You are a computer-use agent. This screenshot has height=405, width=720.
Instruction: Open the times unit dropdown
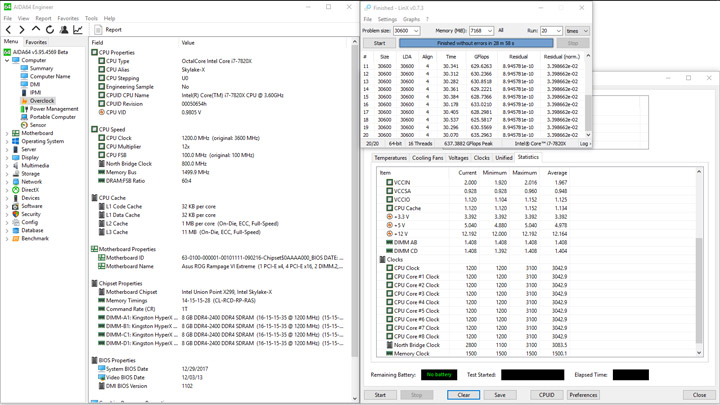(576, 31)
